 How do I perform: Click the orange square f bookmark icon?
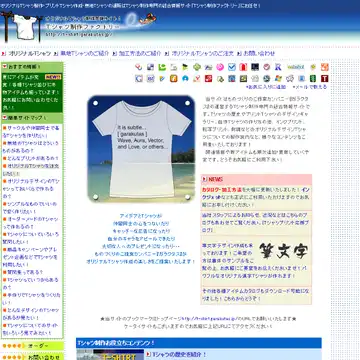173,78
